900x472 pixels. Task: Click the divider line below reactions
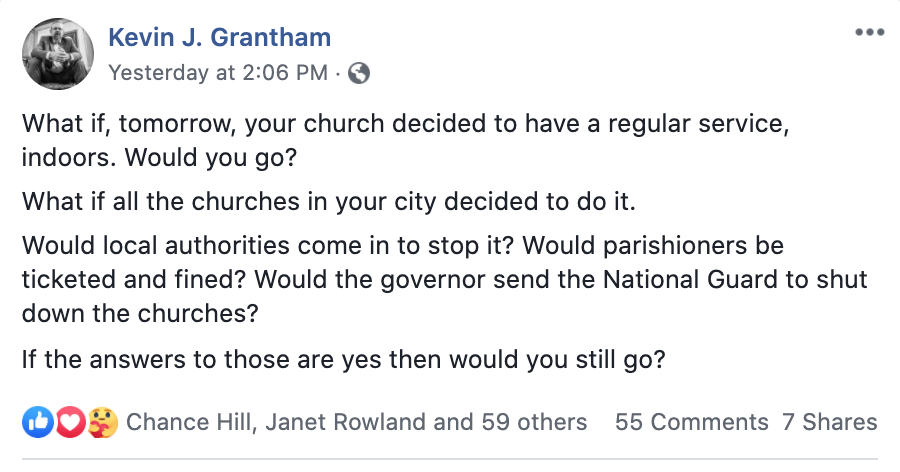(x=450, y=459)
